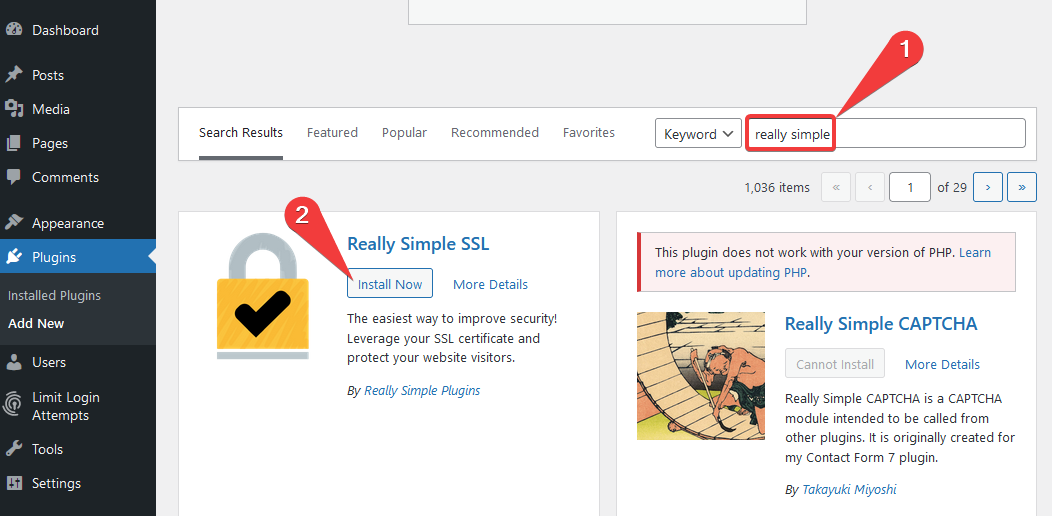
Task: Jump to the last results page
Action: [1022, 187]
